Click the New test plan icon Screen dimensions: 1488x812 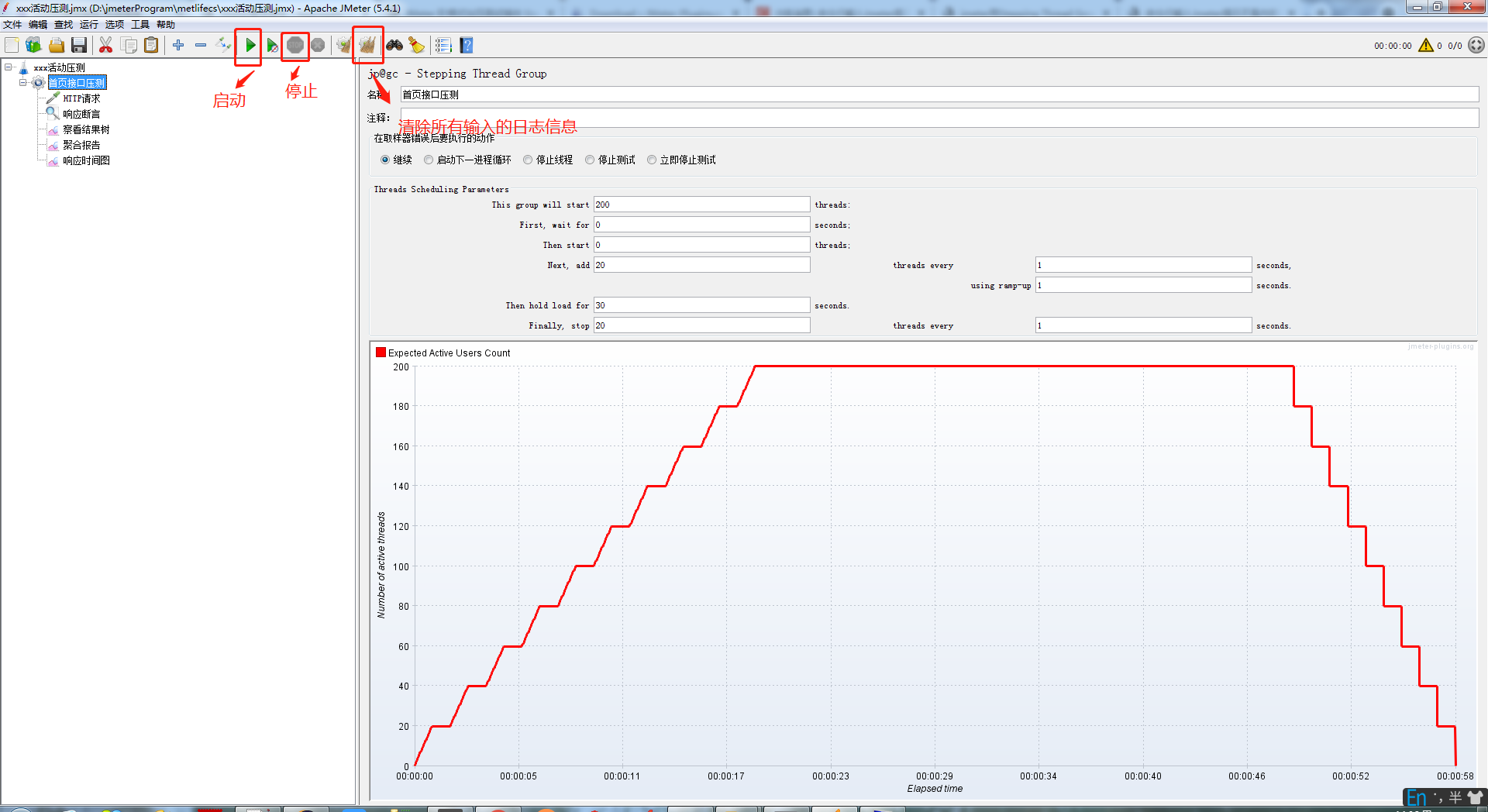click(12, 45)
